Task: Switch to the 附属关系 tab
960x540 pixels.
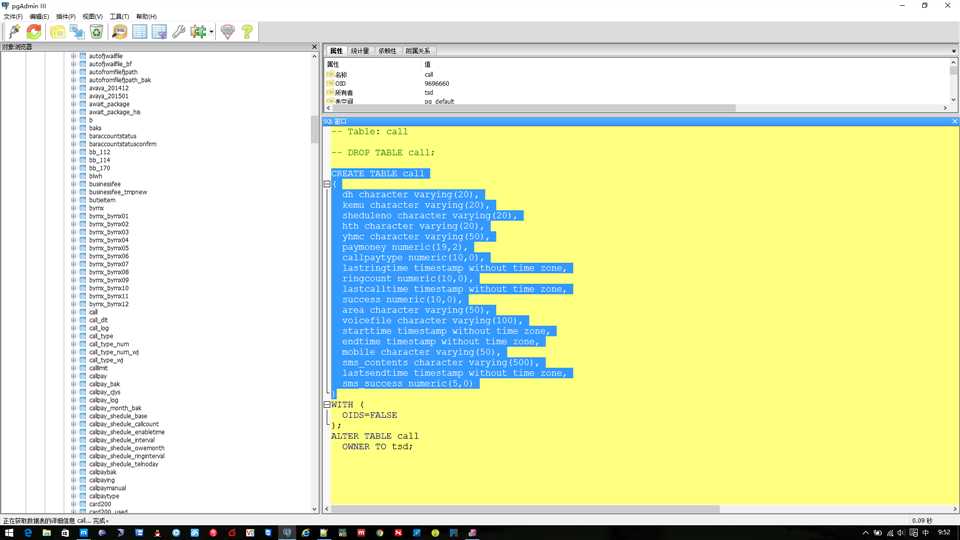Action: (x=418, y=51)
